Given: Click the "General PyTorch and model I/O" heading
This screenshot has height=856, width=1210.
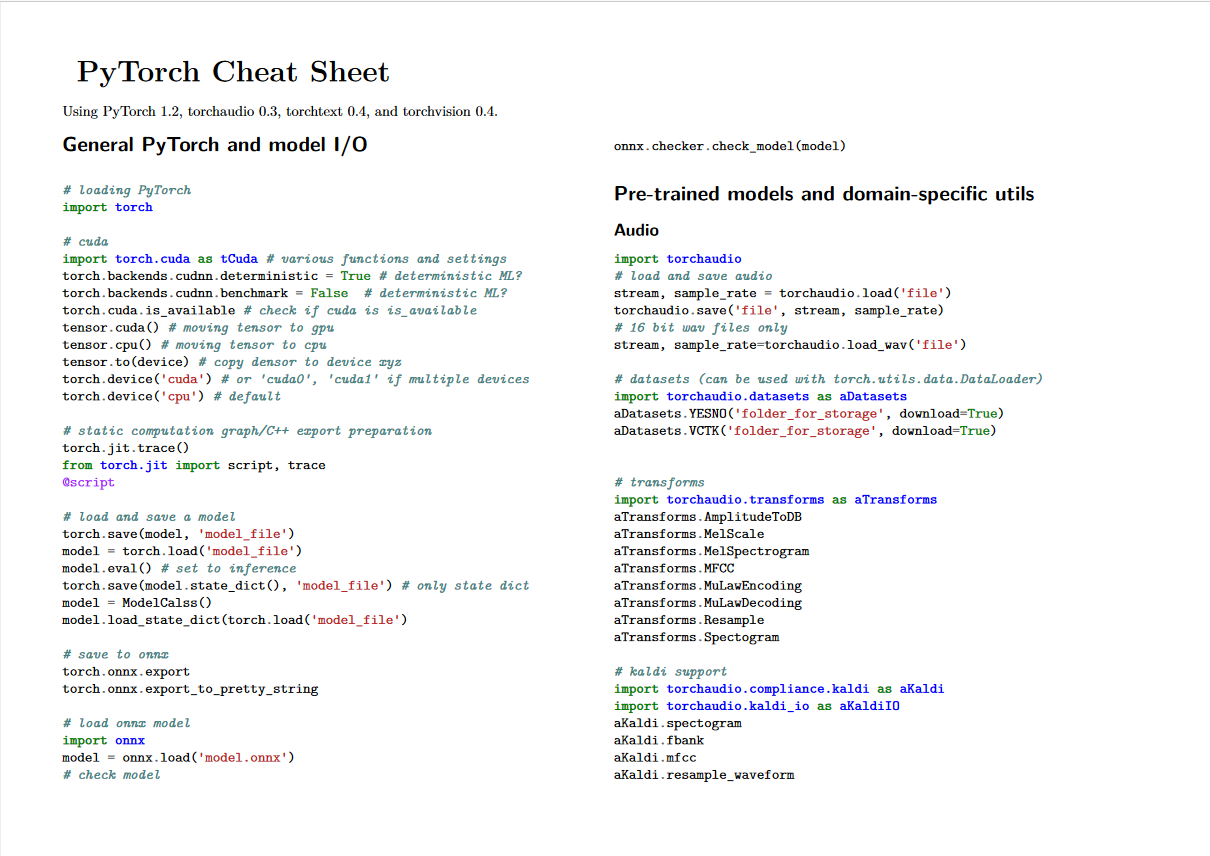Looking at the screenshot, I should pos(215,145).
